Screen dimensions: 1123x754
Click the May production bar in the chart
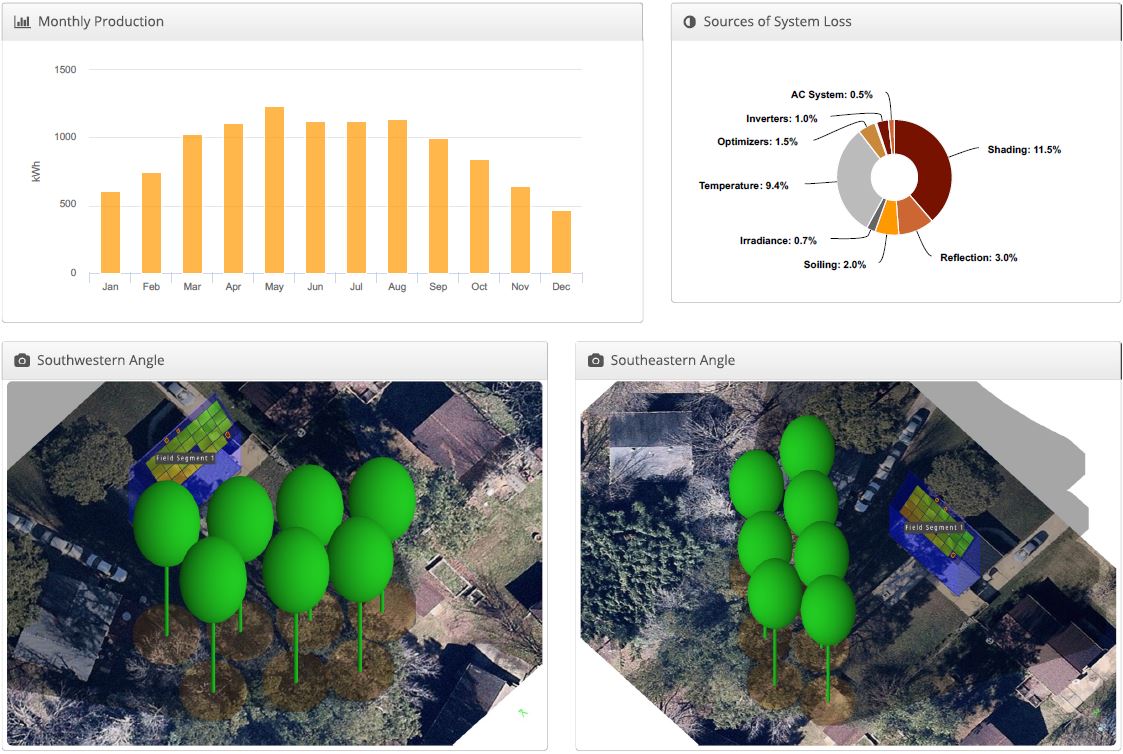pyautogui.click(x=274, y=190)
